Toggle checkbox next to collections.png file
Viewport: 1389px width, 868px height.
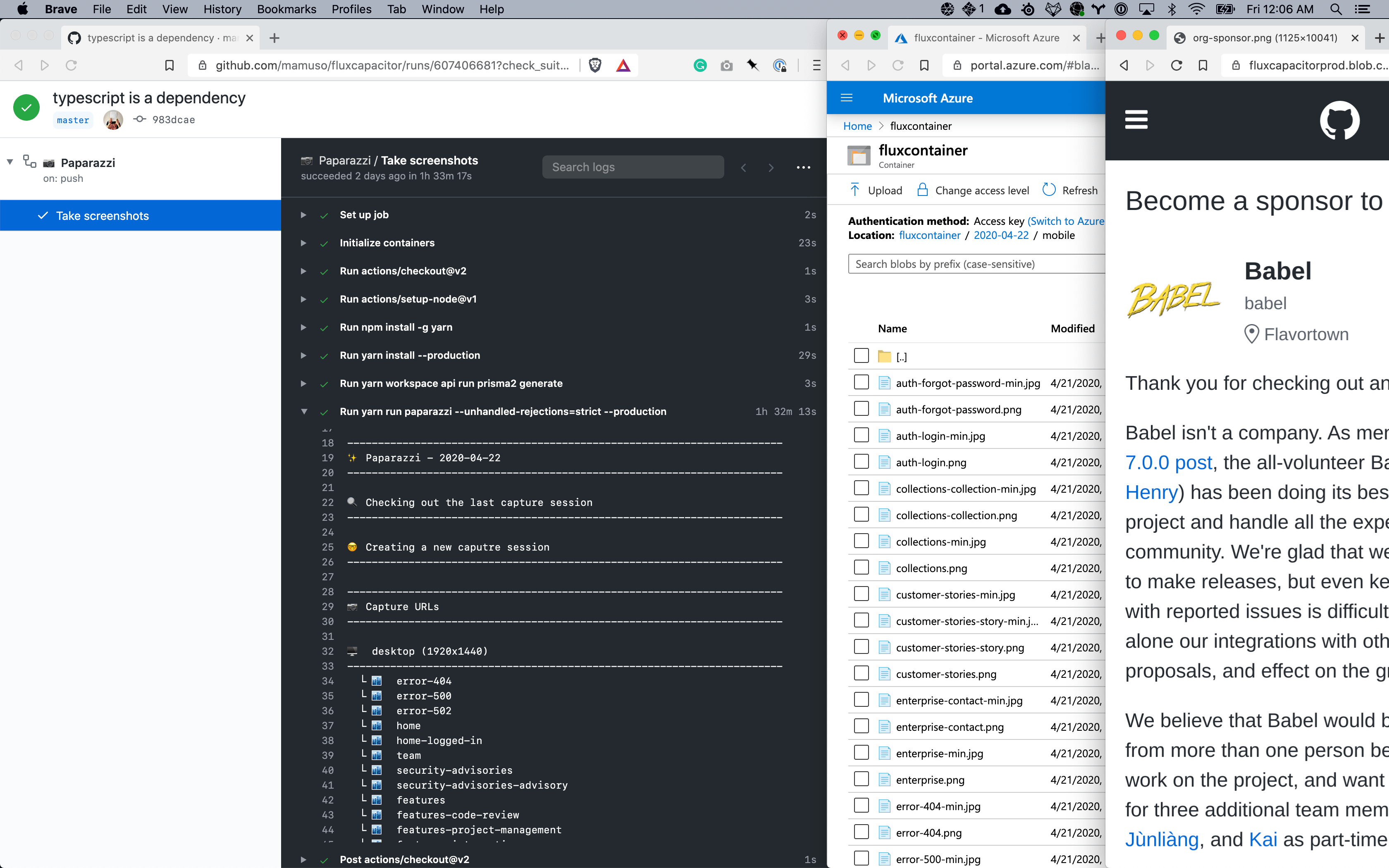pyautogui.click(x=860, y=568)
